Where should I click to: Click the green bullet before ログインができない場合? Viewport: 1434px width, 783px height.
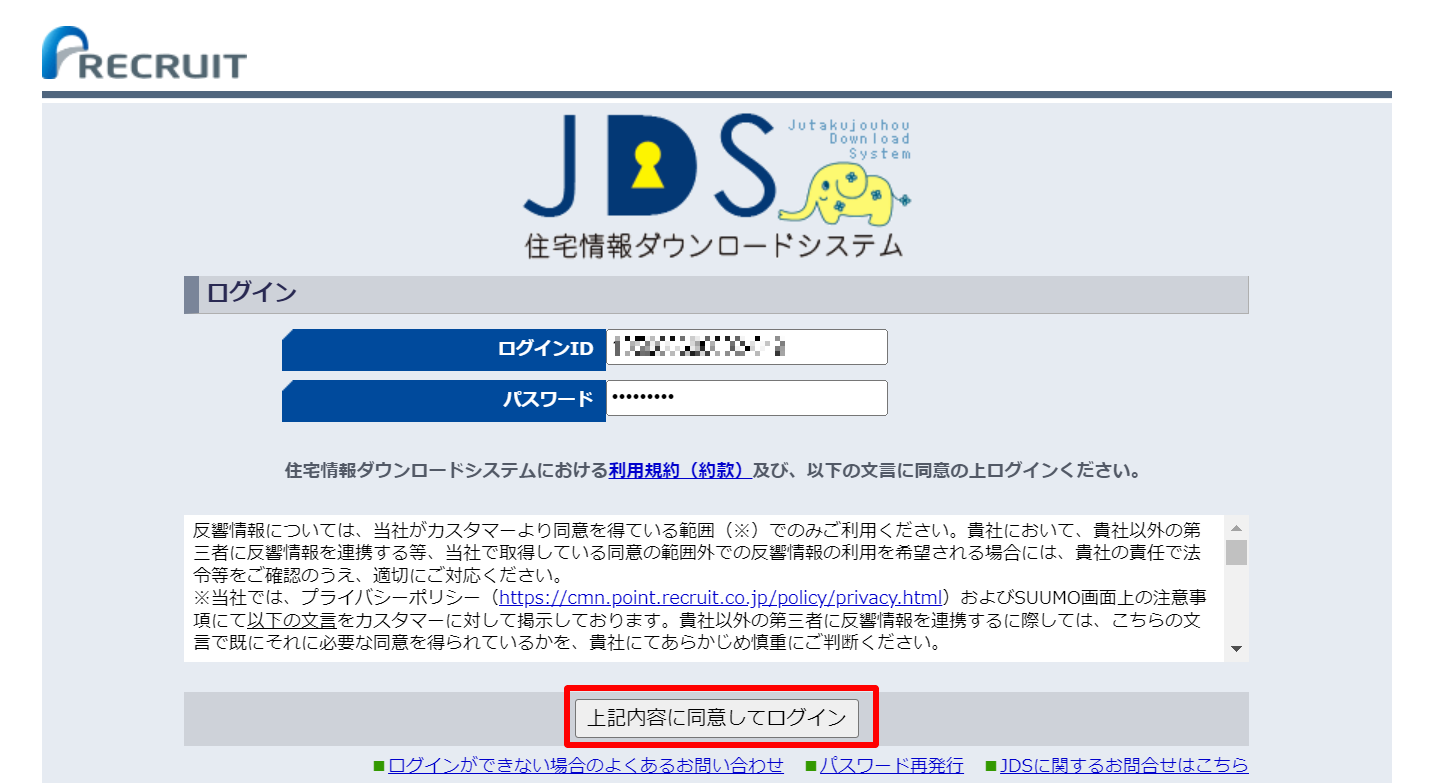point(379,766)
